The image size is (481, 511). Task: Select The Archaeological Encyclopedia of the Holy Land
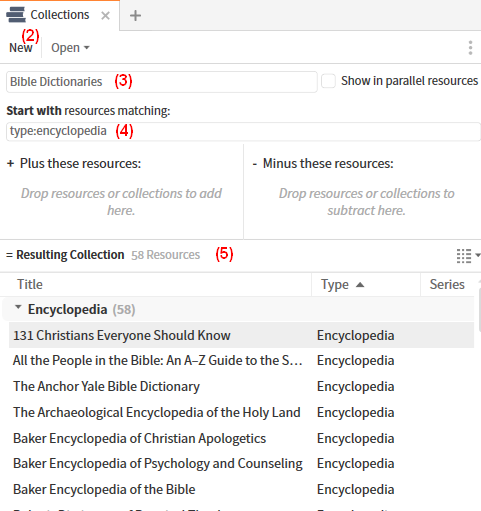pos(241,413)
